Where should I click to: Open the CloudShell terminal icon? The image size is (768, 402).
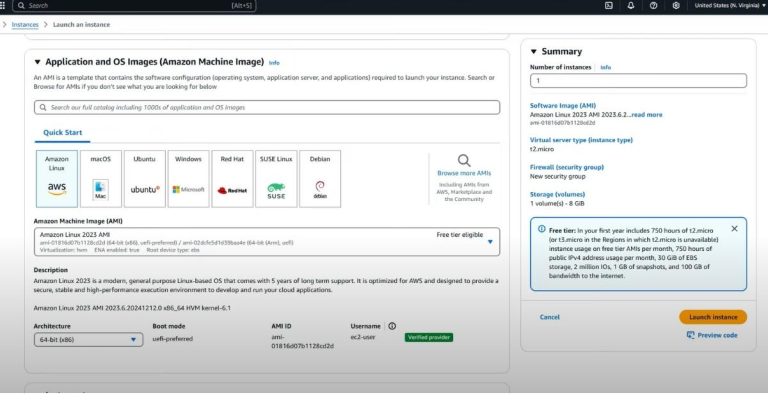coord(608,5)
